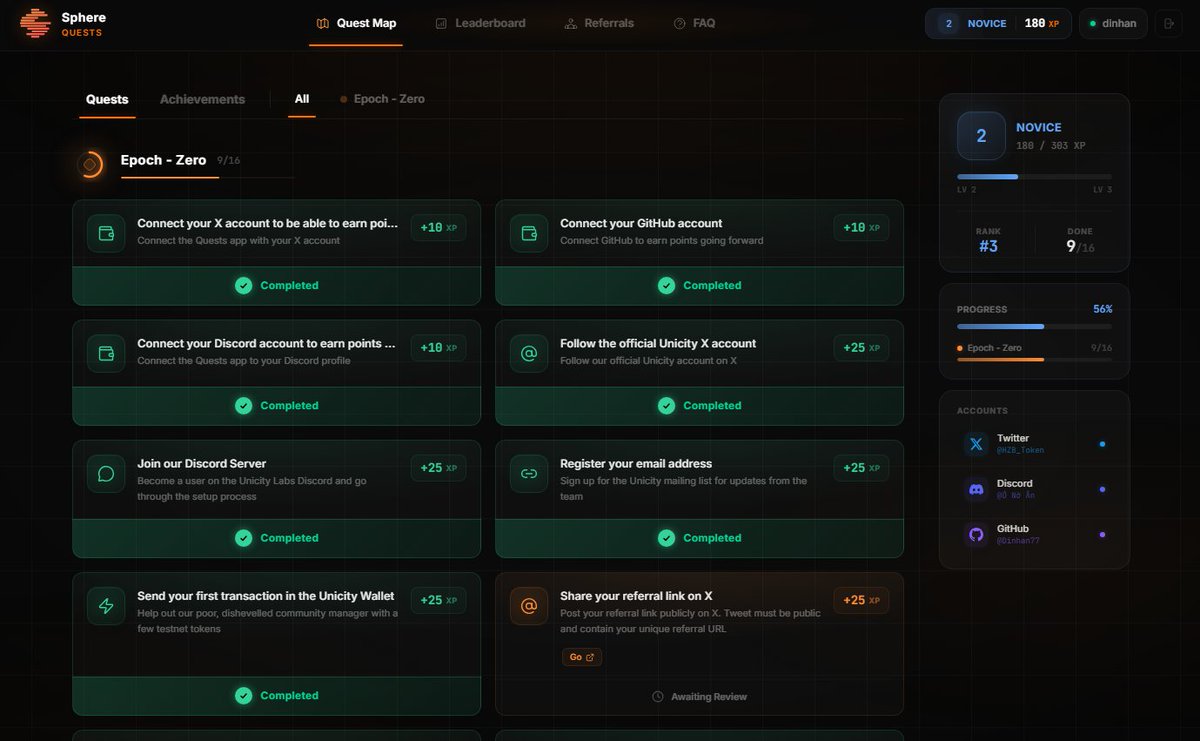
Task: Click the lightning icon on first transaction quest
Action: (x=106, y=606)
